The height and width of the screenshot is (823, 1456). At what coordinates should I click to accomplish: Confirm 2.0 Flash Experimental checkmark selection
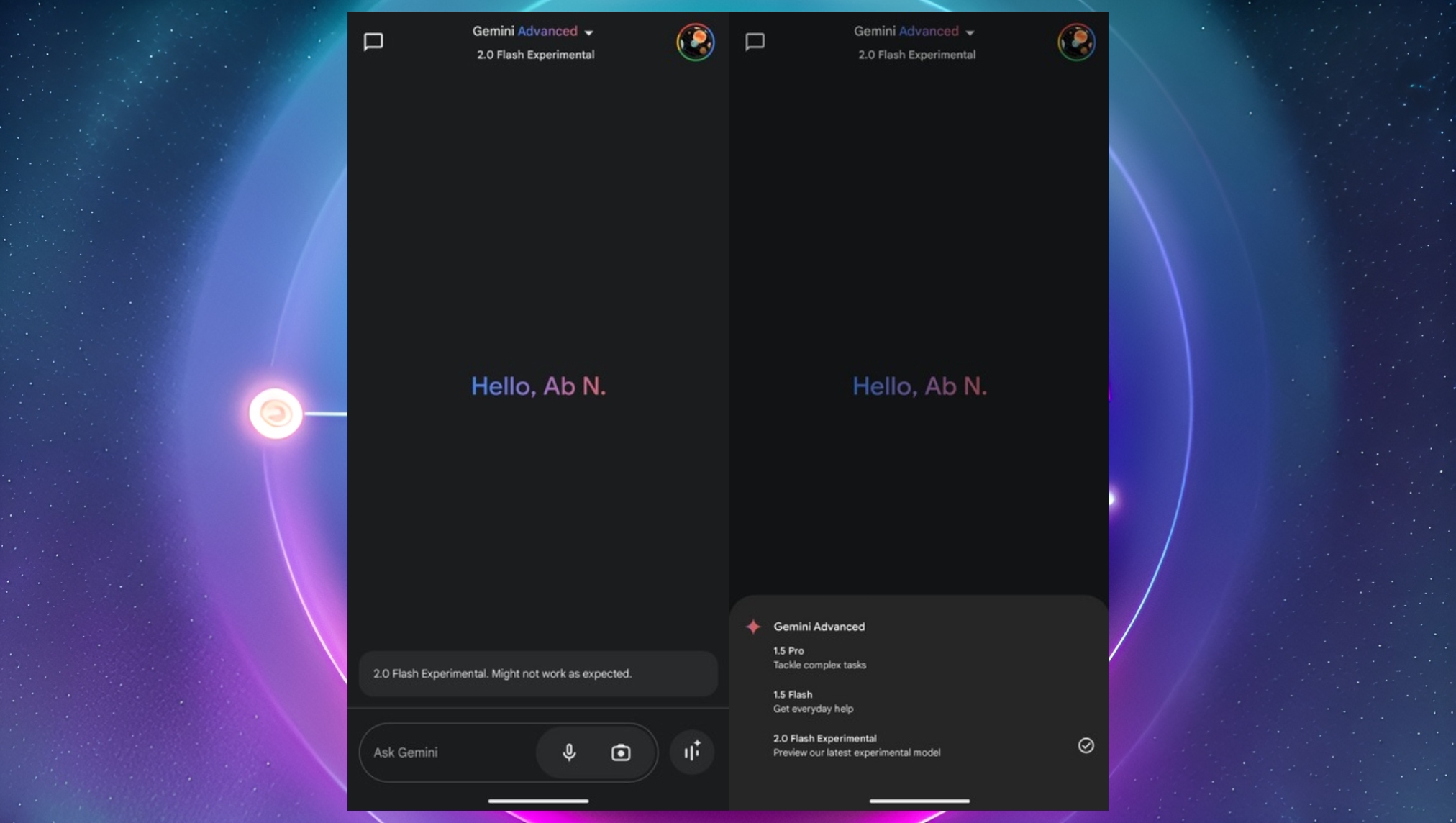pos(1086,745)
